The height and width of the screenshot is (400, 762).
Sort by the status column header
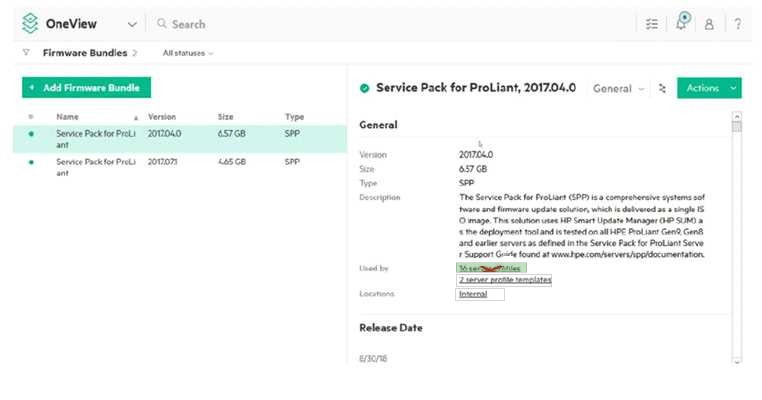point(31,117)
